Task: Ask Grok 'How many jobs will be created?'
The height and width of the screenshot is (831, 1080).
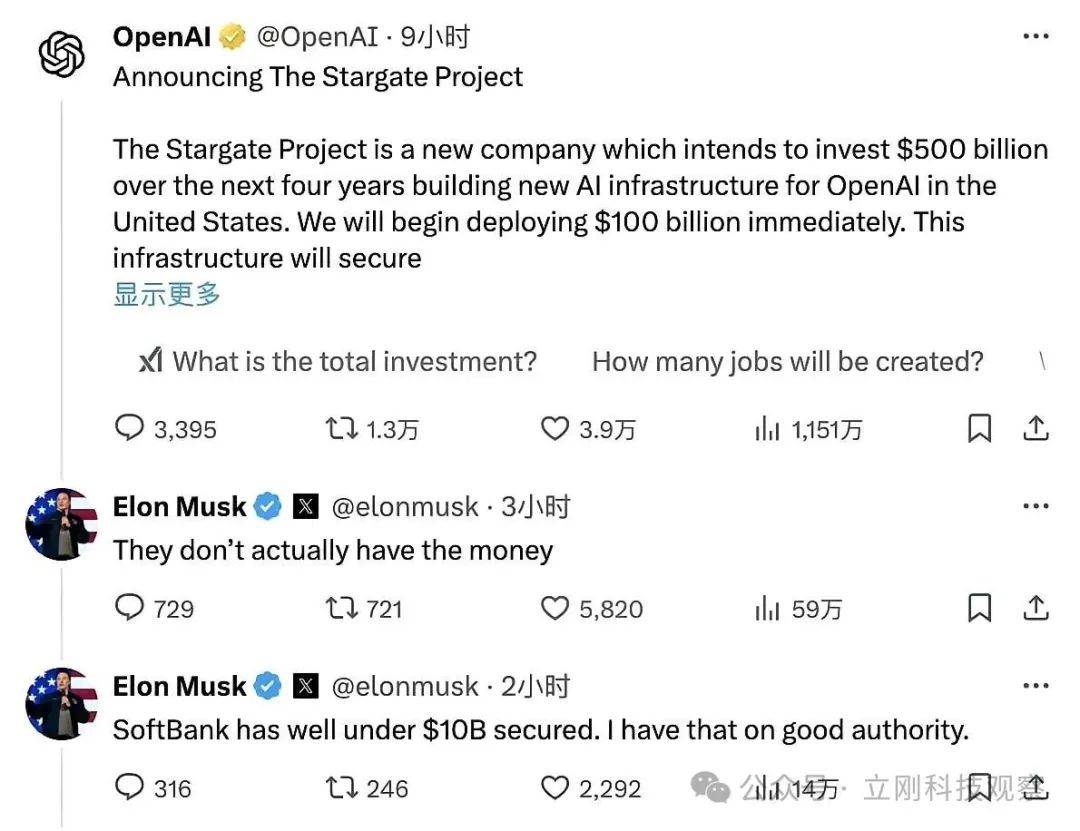Action: [787, 361]
